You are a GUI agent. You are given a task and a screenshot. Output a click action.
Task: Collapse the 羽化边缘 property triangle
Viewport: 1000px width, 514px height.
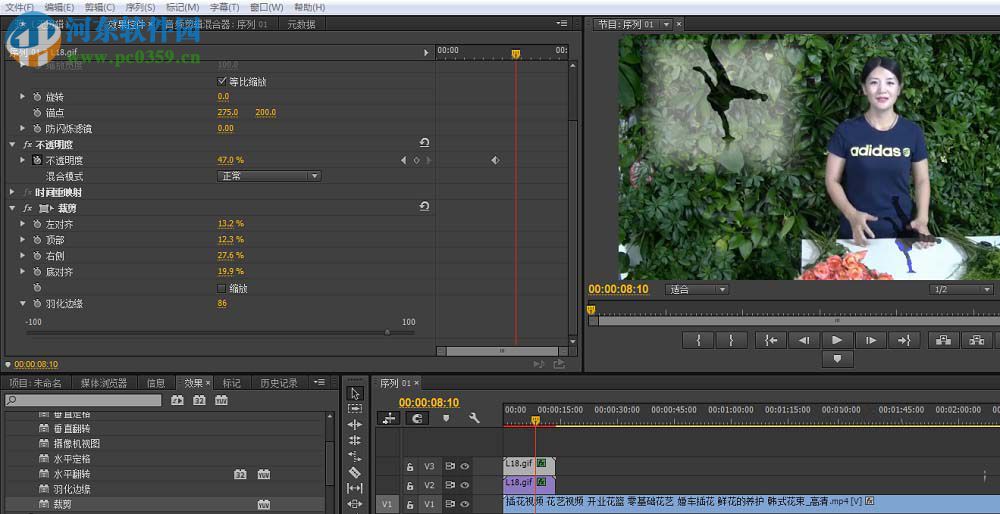[23, 303]
